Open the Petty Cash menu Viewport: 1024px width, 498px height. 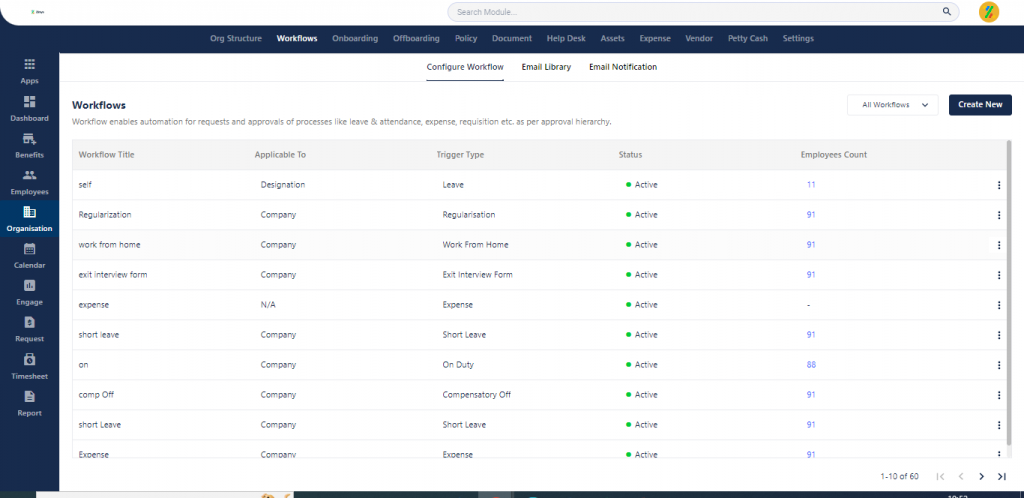coord(748,39)
